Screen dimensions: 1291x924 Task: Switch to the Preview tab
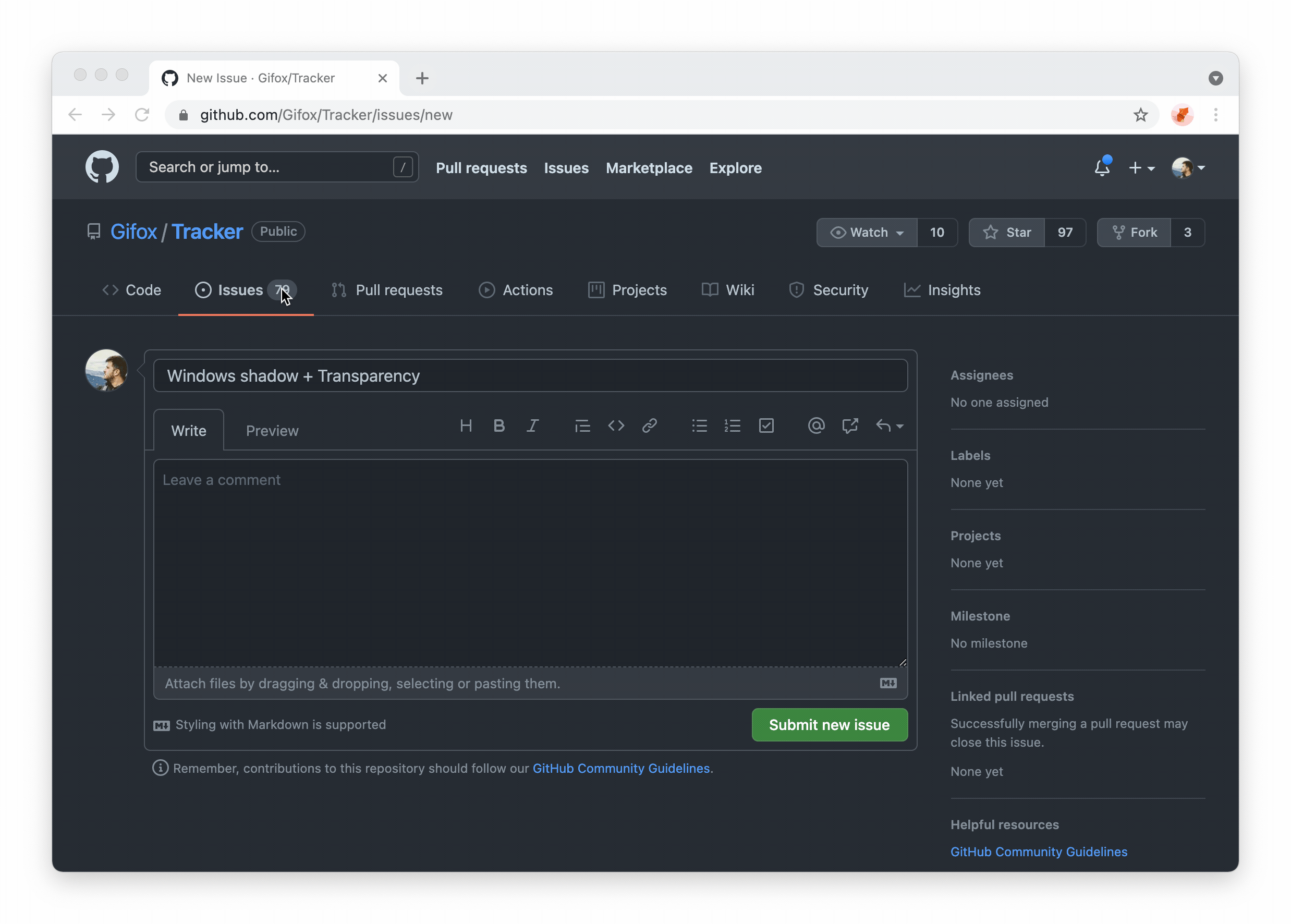click(x=272, y=431)
